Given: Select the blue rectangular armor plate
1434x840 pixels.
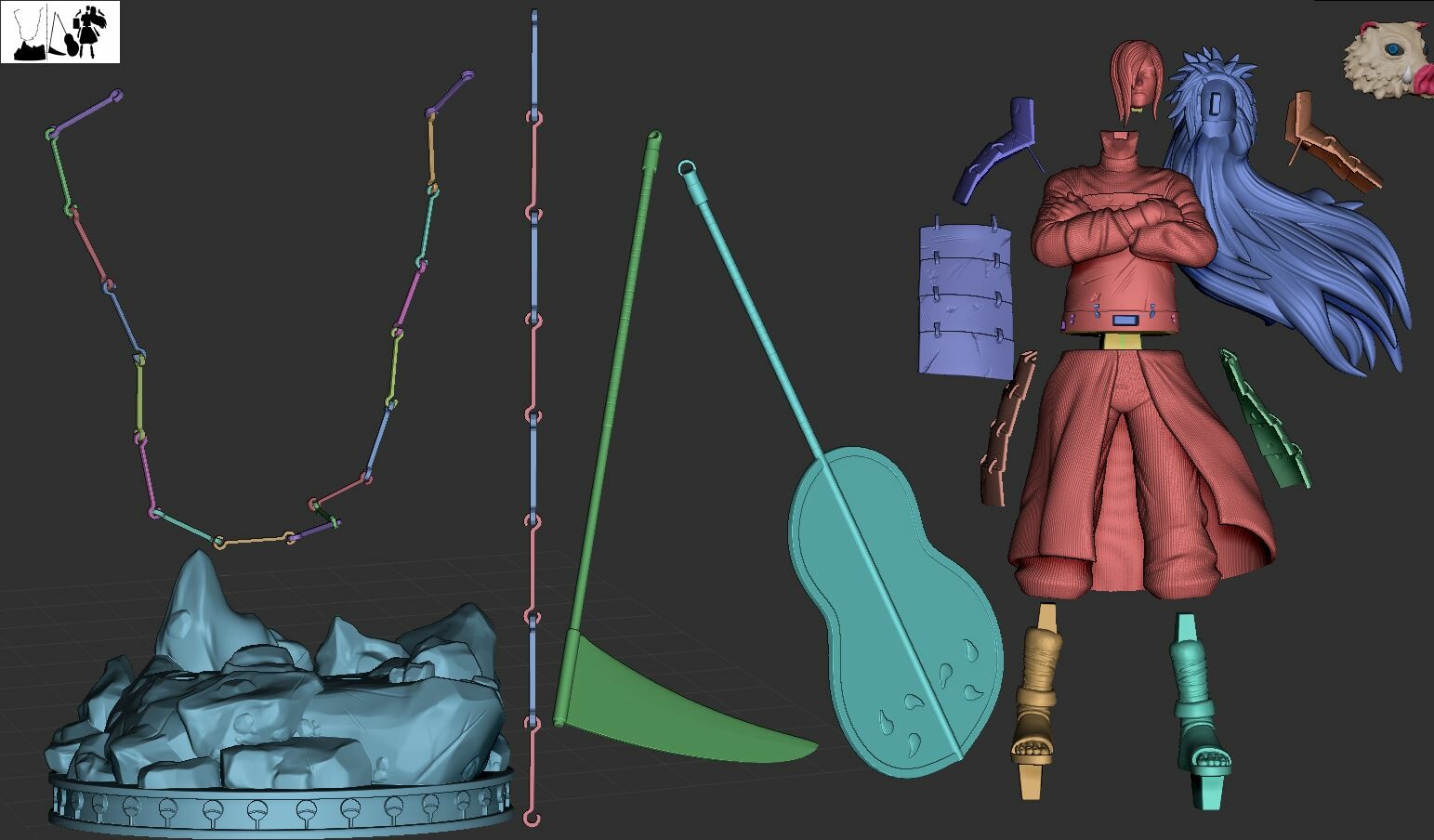Looking at the screenshot, I should coord(965,297).
